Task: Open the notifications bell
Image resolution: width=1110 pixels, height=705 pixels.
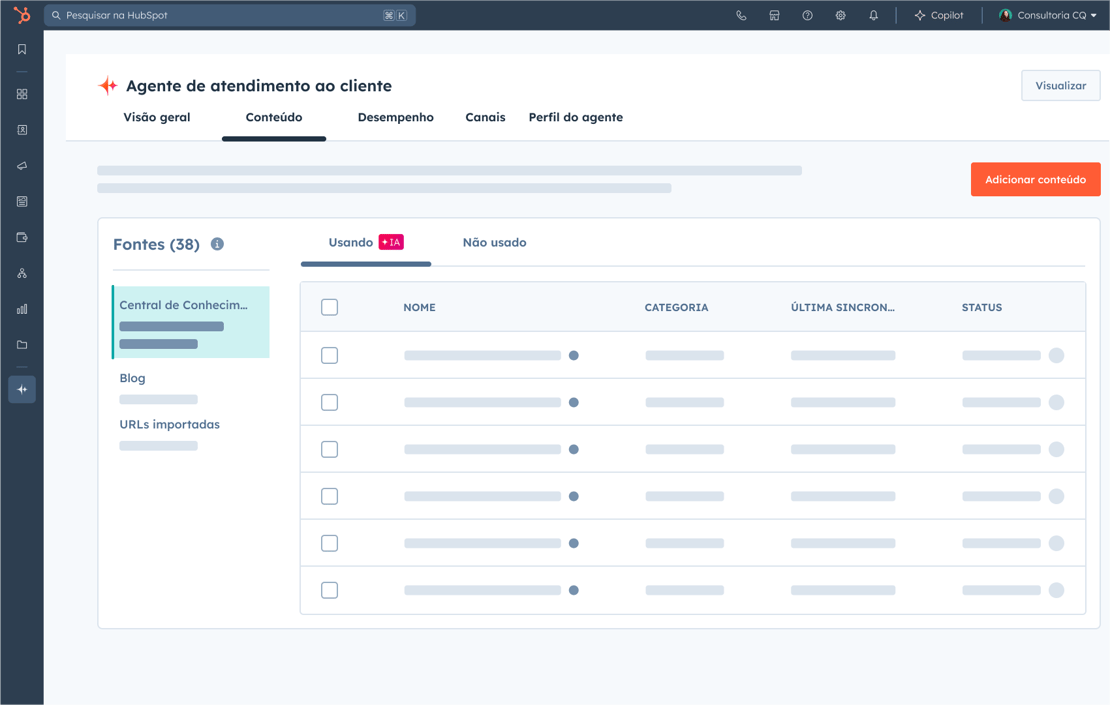Action: [x=873, y=16]
